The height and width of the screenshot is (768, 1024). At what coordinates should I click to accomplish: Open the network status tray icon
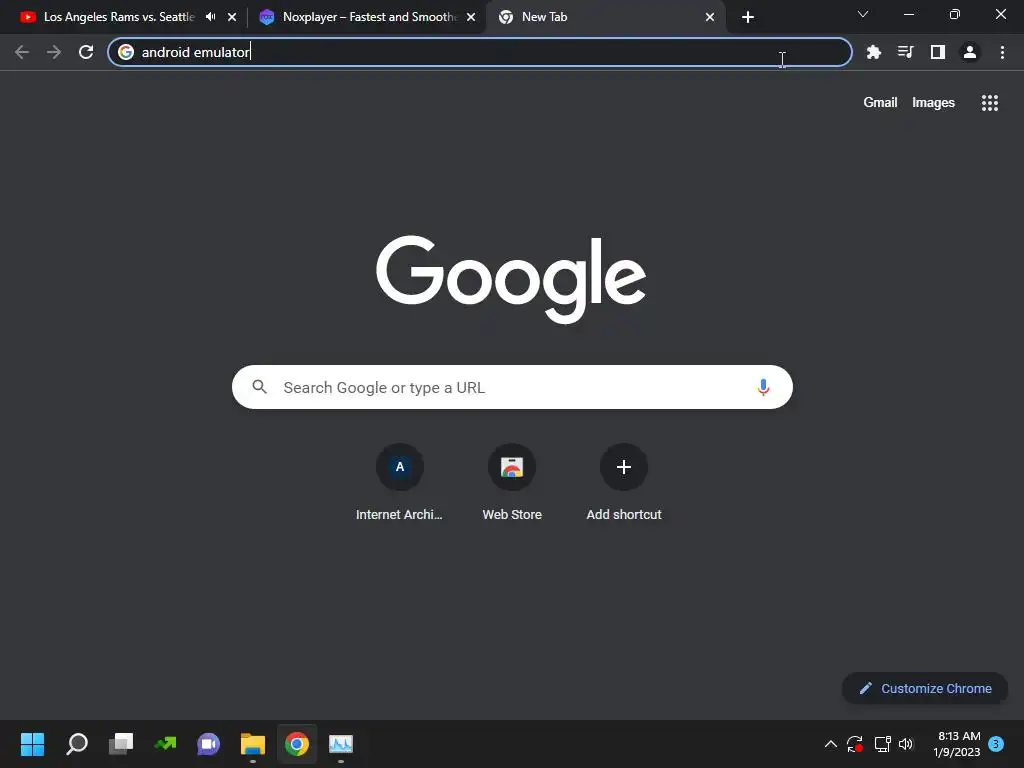click(x=882, y=744)
